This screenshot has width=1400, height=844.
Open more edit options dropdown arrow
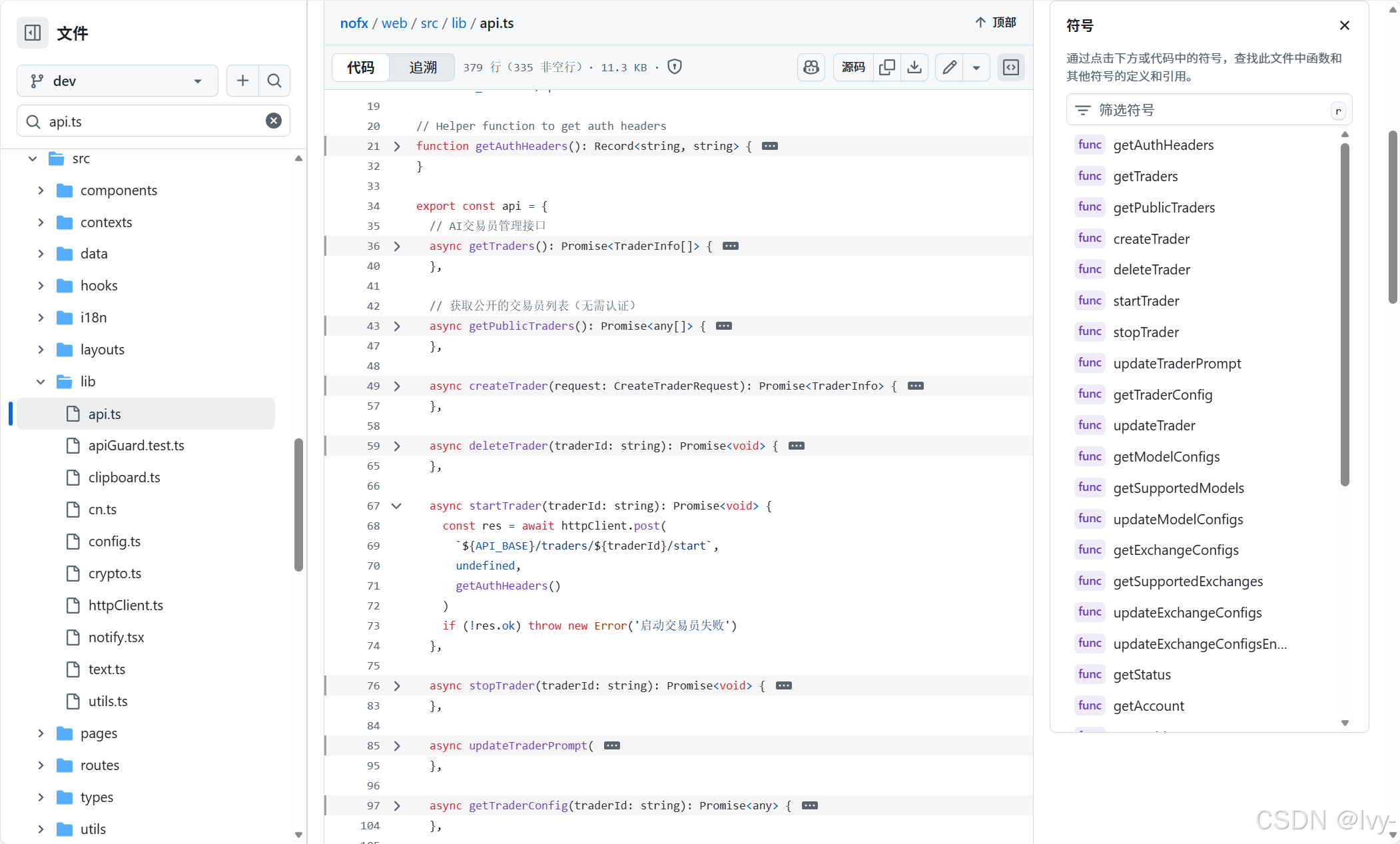(x=976, y=67)
